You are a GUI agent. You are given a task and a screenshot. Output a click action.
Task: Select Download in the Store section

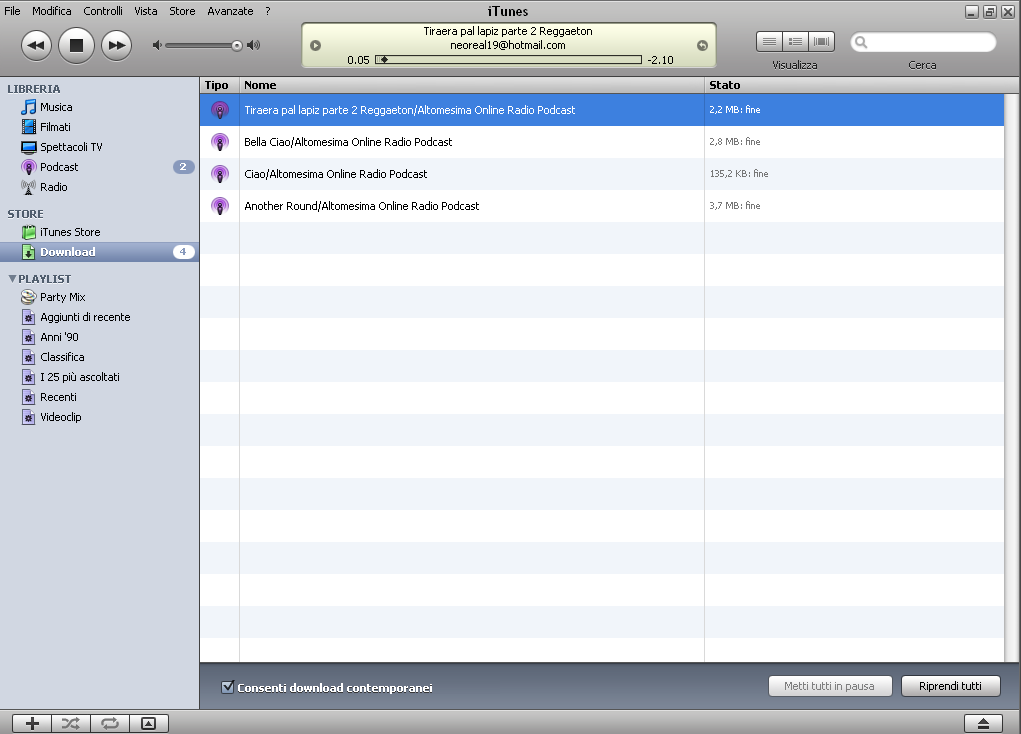[100, 252]
